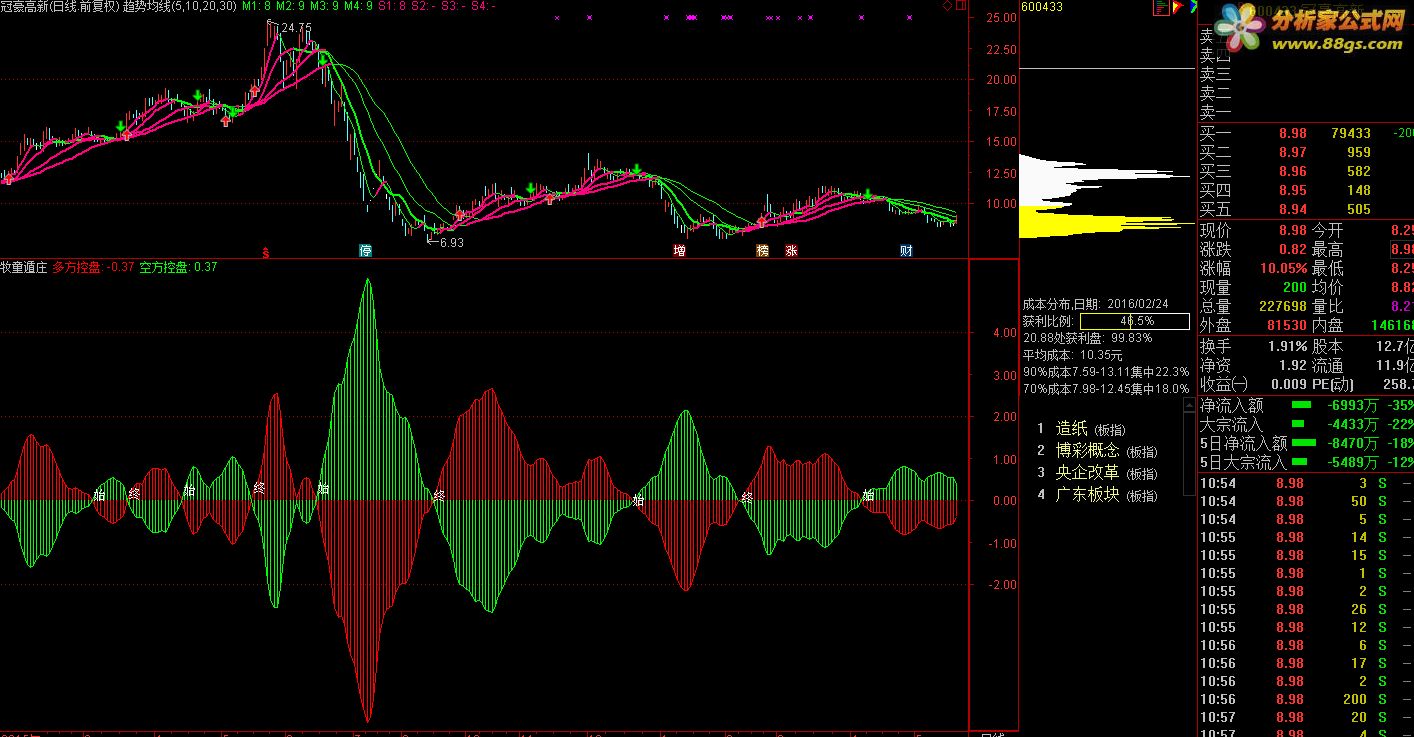Click the 成本分布,日期: 2016/02/24 line

tap(1095, 304)
